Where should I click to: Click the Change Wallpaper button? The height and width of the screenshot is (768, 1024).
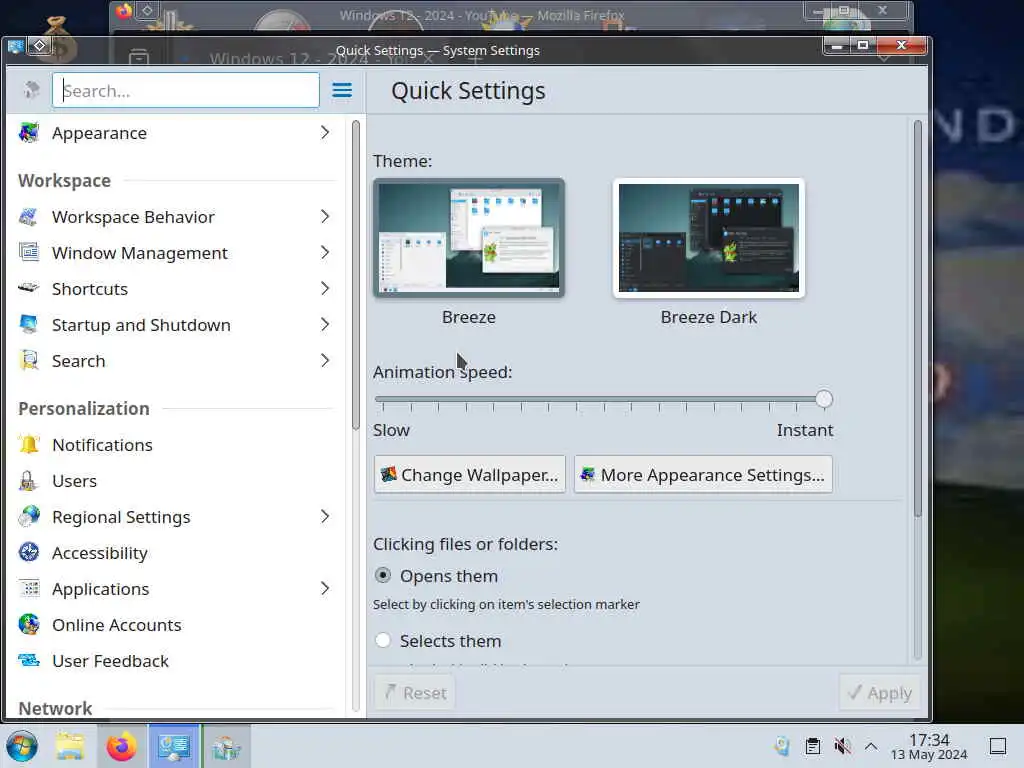[x=470, y=475]
